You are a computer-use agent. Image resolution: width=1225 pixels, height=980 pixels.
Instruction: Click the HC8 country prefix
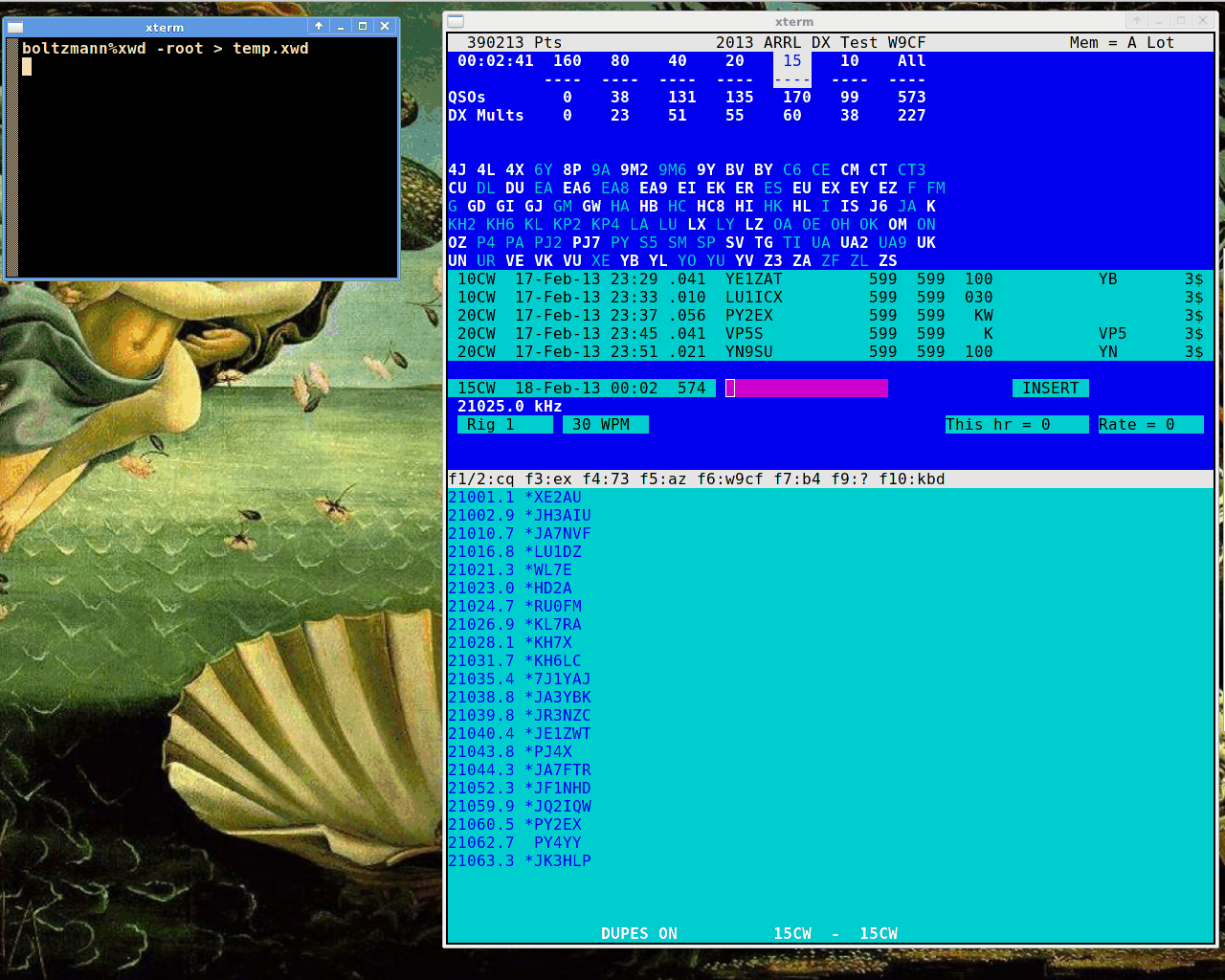click(711, 207)
